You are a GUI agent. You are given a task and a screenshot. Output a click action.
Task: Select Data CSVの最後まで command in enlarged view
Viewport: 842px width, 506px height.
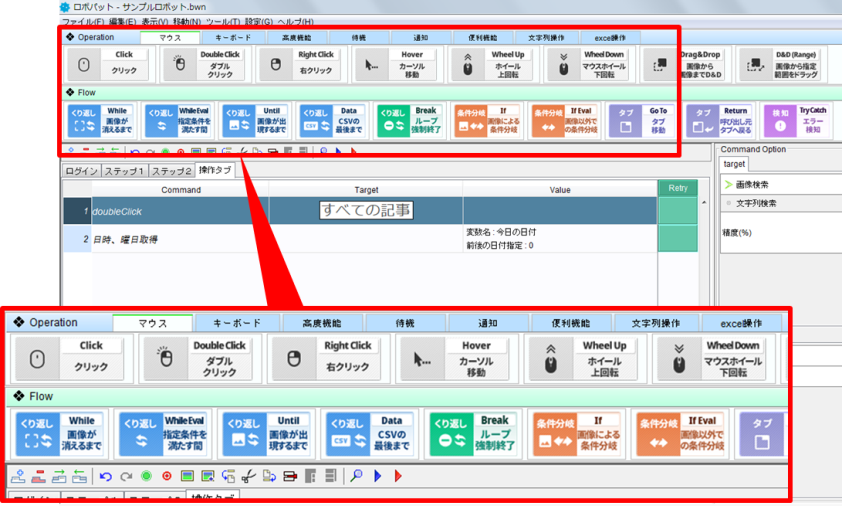(370, 434)
